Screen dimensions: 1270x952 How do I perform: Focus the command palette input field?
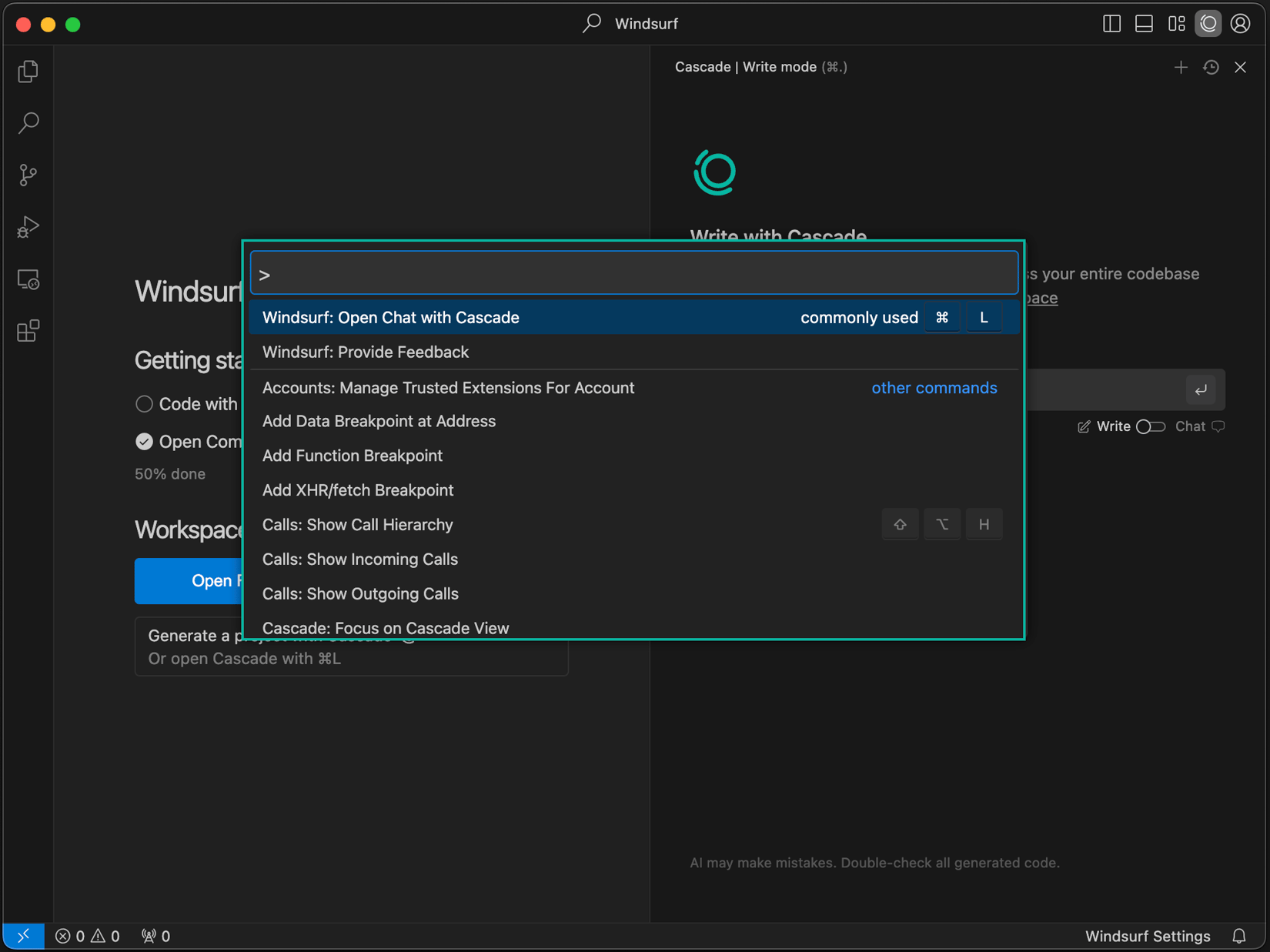click(x=634, y=273)
